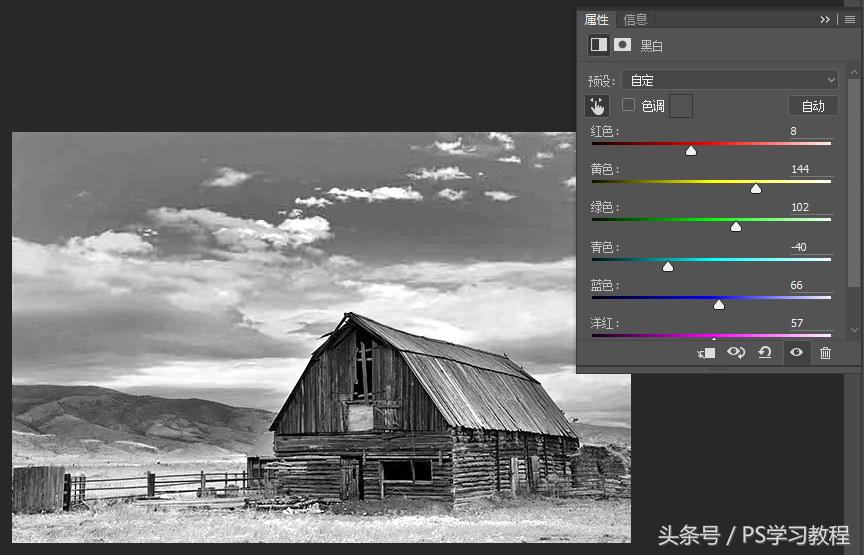Switch to the 信息 tab
The width and height of the screenshot is (864, 555).
[635, 19]
